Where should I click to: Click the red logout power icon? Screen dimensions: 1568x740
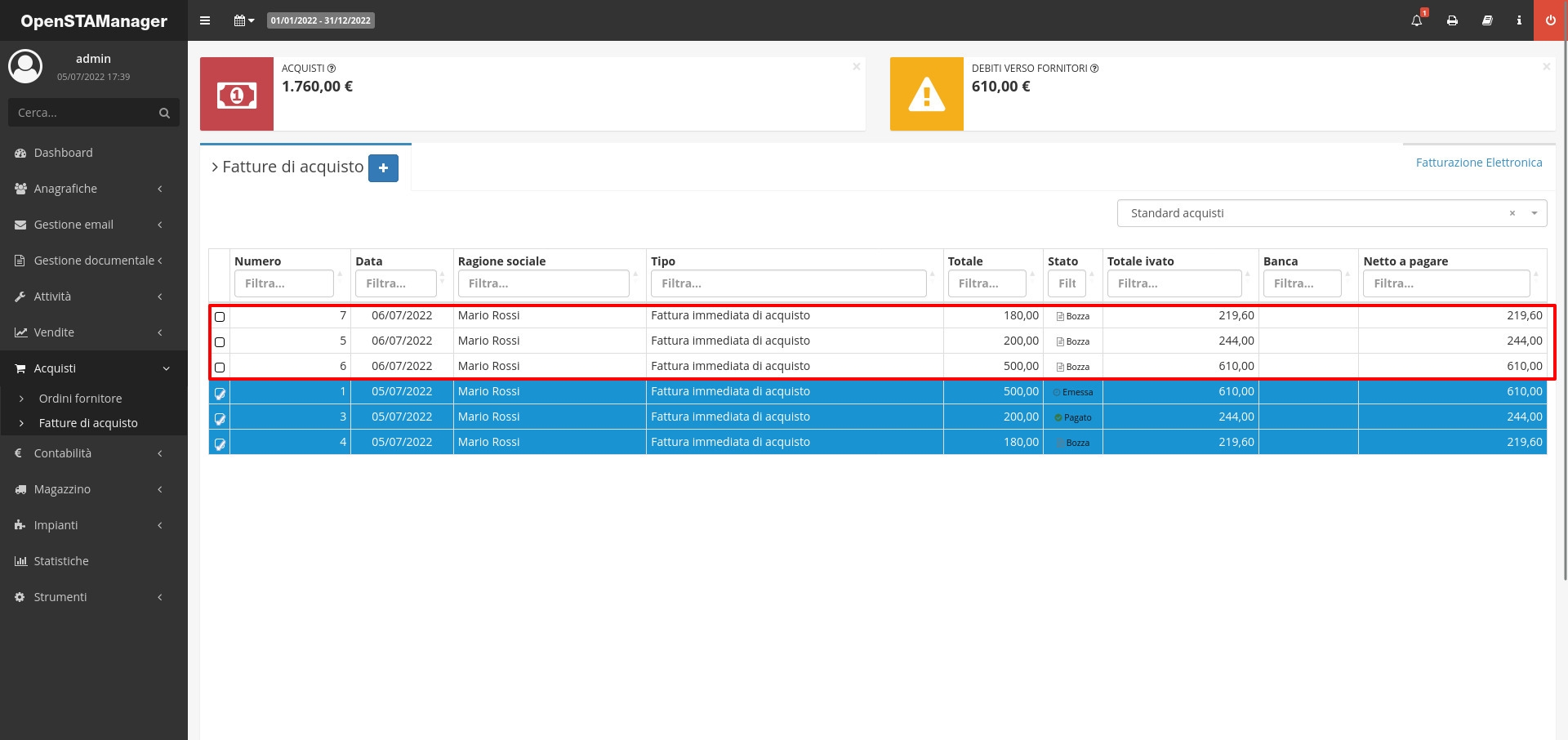point(1550,20)
